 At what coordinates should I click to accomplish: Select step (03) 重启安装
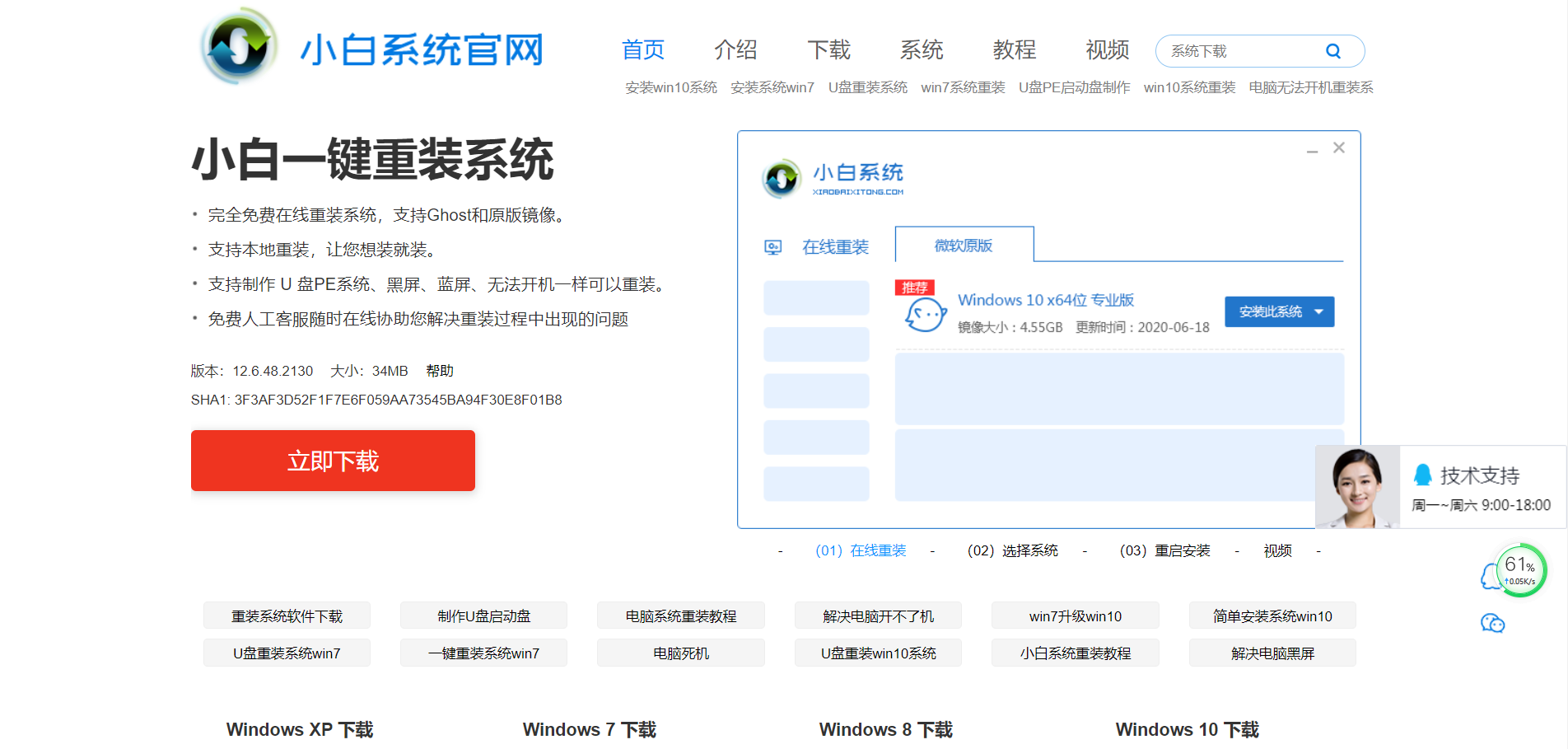(x=1164, y=550)
